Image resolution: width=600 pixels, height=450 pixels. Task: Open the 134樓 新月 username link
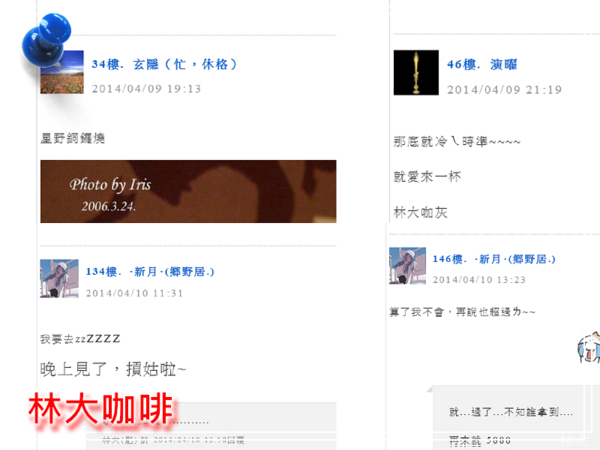(150, 272)
